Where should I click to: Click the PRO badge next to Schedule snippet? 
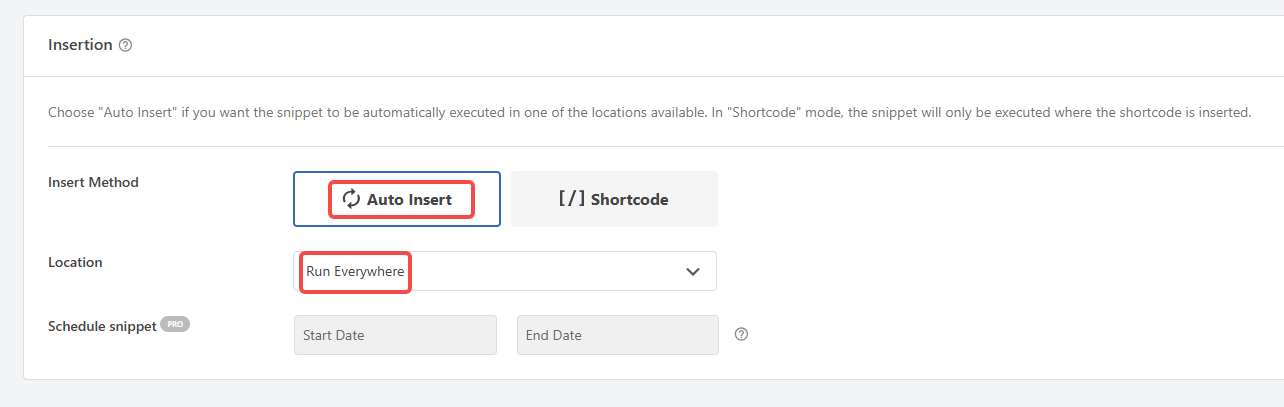coord(175,324)
